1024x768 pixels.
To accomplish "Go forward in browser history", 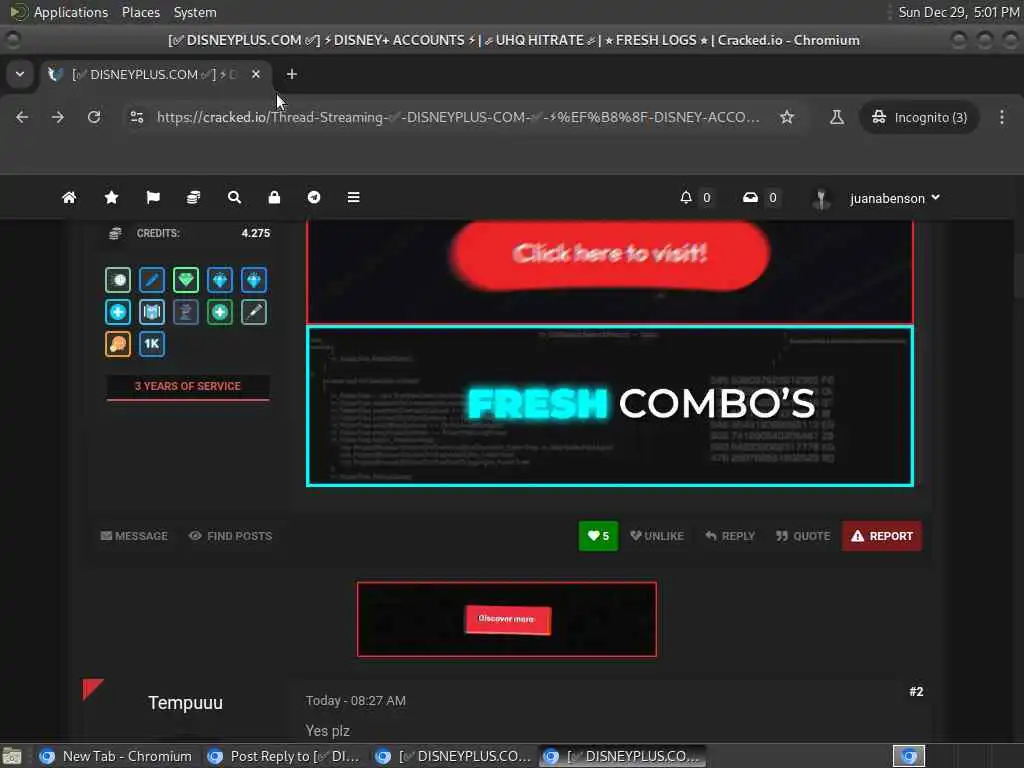I will [x=58, y=117].
